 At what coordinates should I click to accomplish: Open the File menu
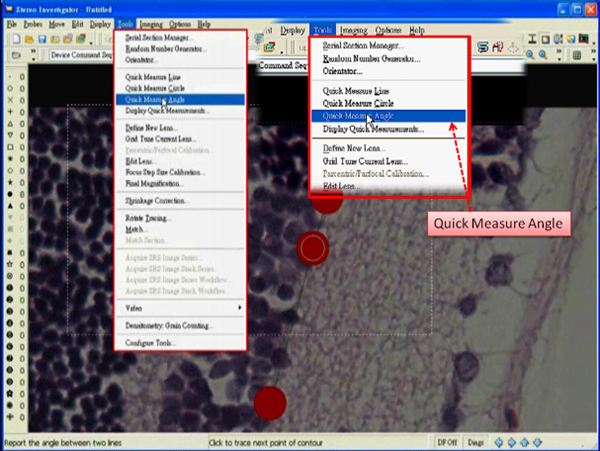point(8,21)
